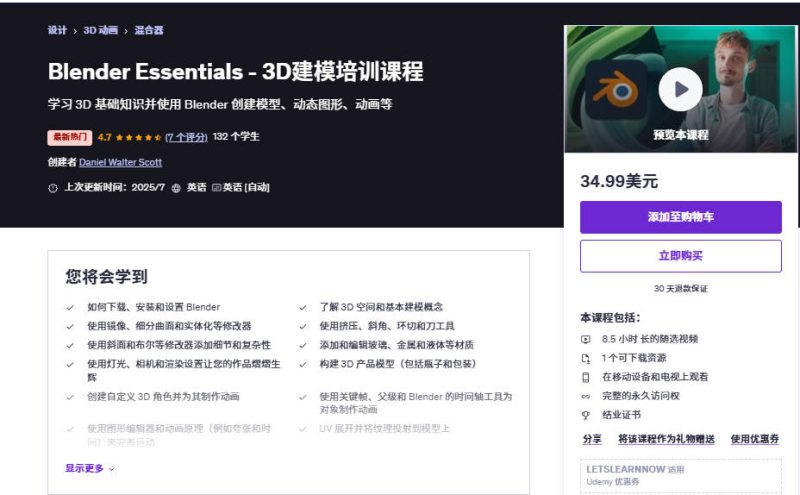Open the 3D 动画 breadcrumb link
Viewport: 800px width, 495px height.
(101, 30)
